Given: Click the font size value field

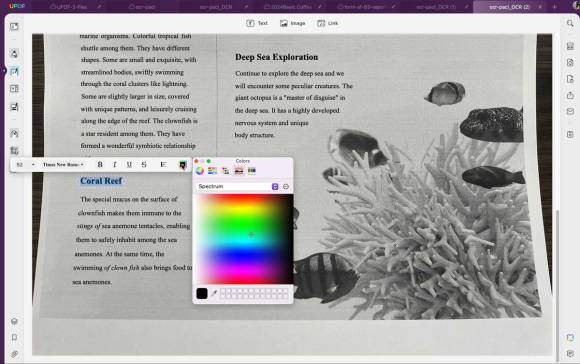Looking at the screenshot, I should click(20, 165).
